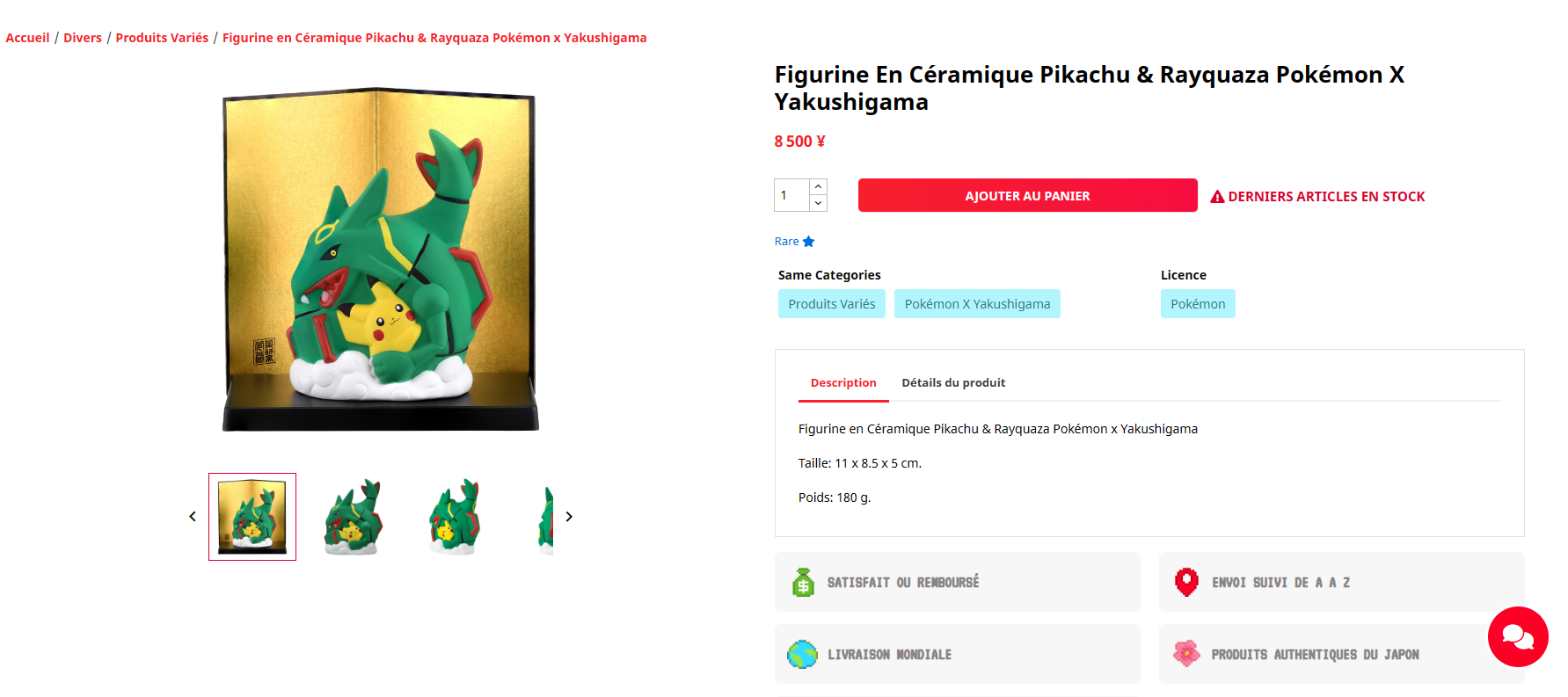Click the blue Rare star icon
Image resolution: width=1568 pixels, height=697 pixels.
(x=809, y=242)
